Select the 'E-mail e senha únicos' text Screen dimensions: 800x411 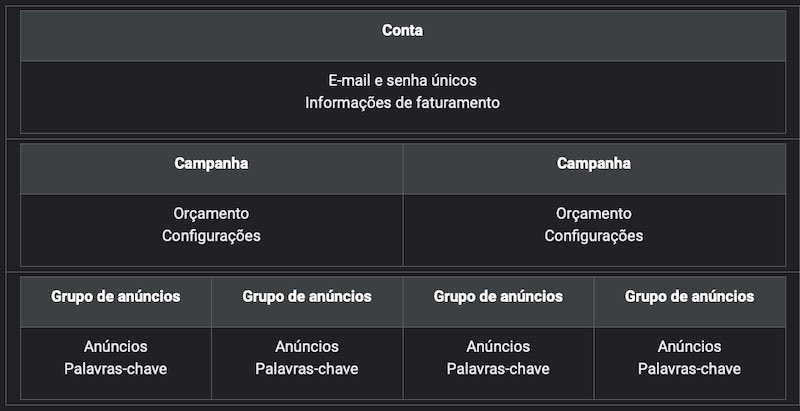click(403, 81)
